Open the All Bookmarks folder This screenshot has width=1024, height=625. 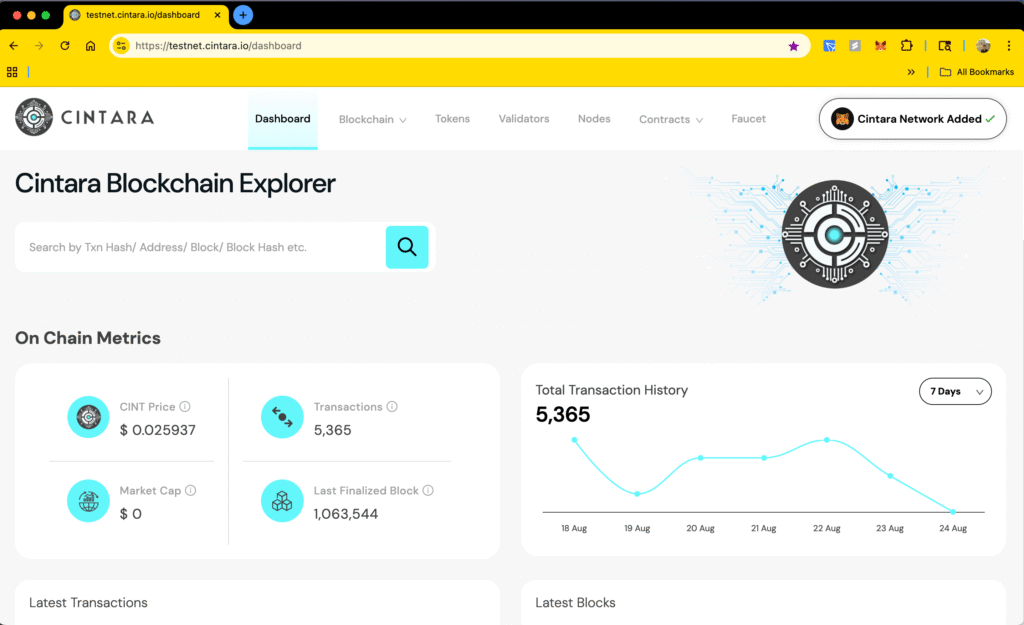click(x=976, y=72)
